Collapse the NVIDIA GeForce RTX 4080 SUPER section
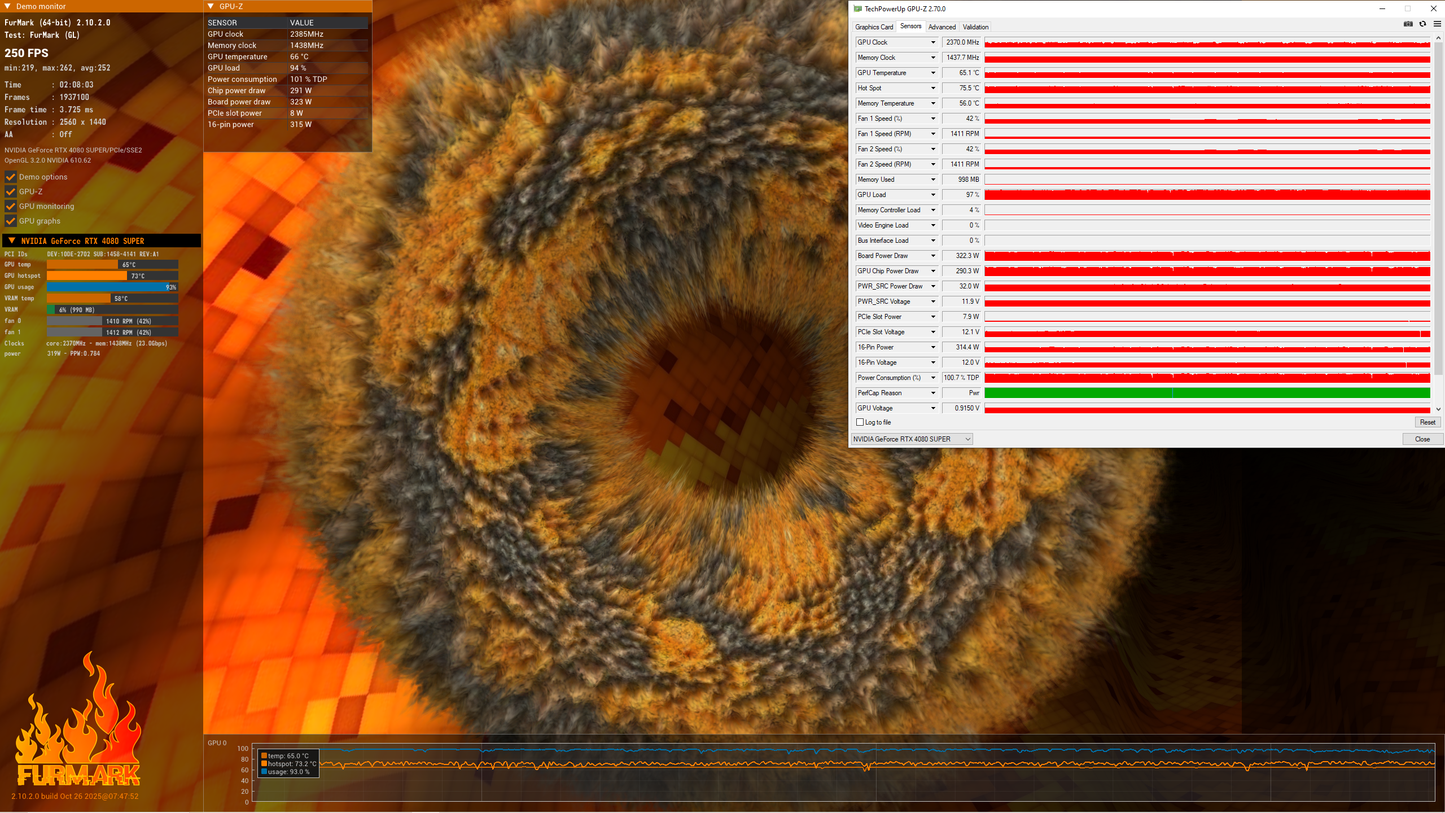Viewport: 1445px width, 813px height. (12, 241)
